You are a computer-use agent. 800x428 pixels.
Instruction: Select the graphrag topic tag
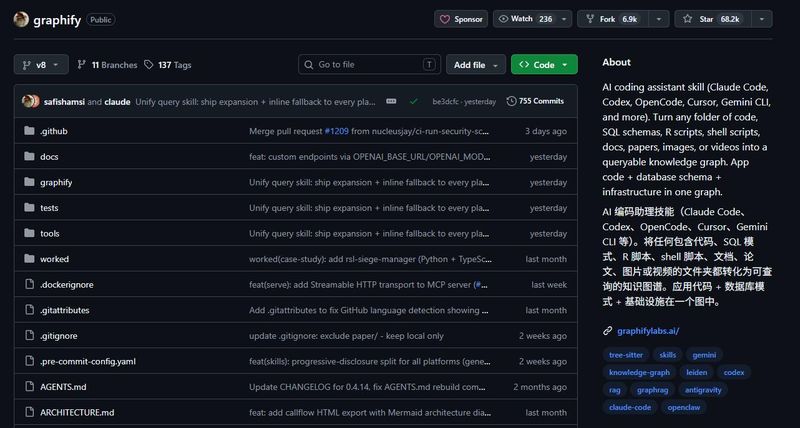pos(652,390)
